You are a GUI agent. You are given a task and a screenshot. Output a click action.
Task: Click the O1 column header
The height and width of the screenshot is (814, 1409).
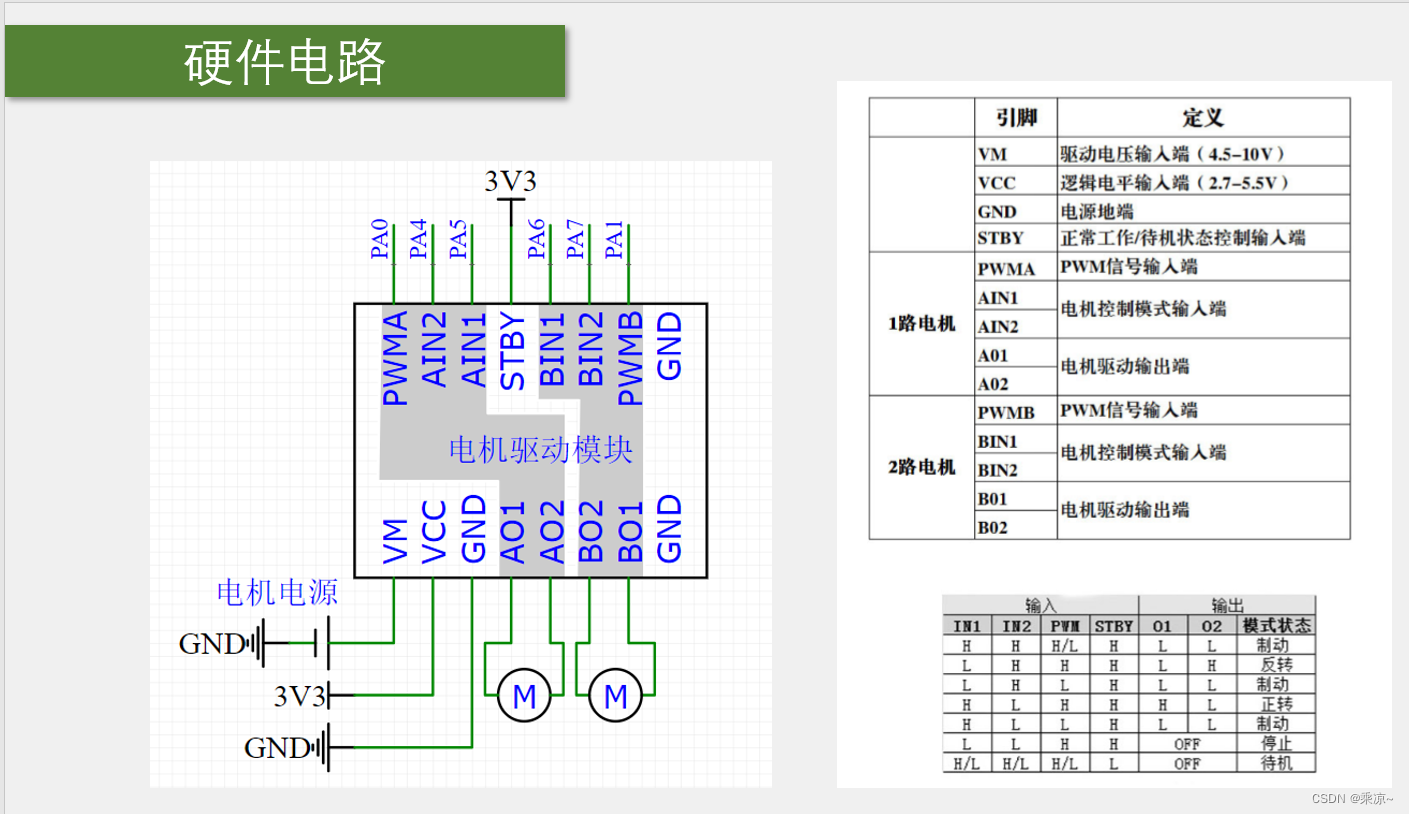[1162, 626]
